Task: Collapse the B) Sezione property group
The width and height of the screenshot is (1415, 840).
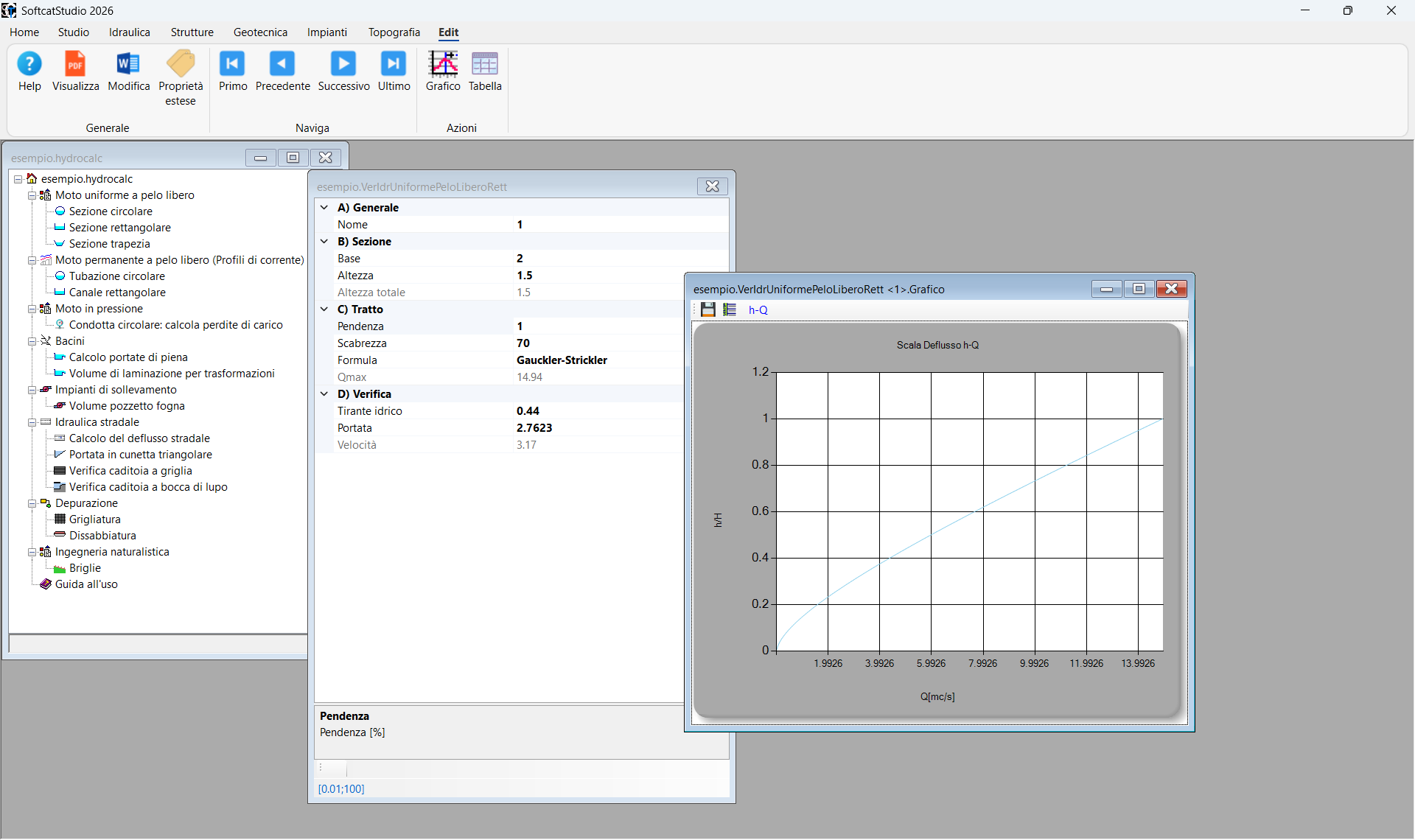Action: coord(324,242)
